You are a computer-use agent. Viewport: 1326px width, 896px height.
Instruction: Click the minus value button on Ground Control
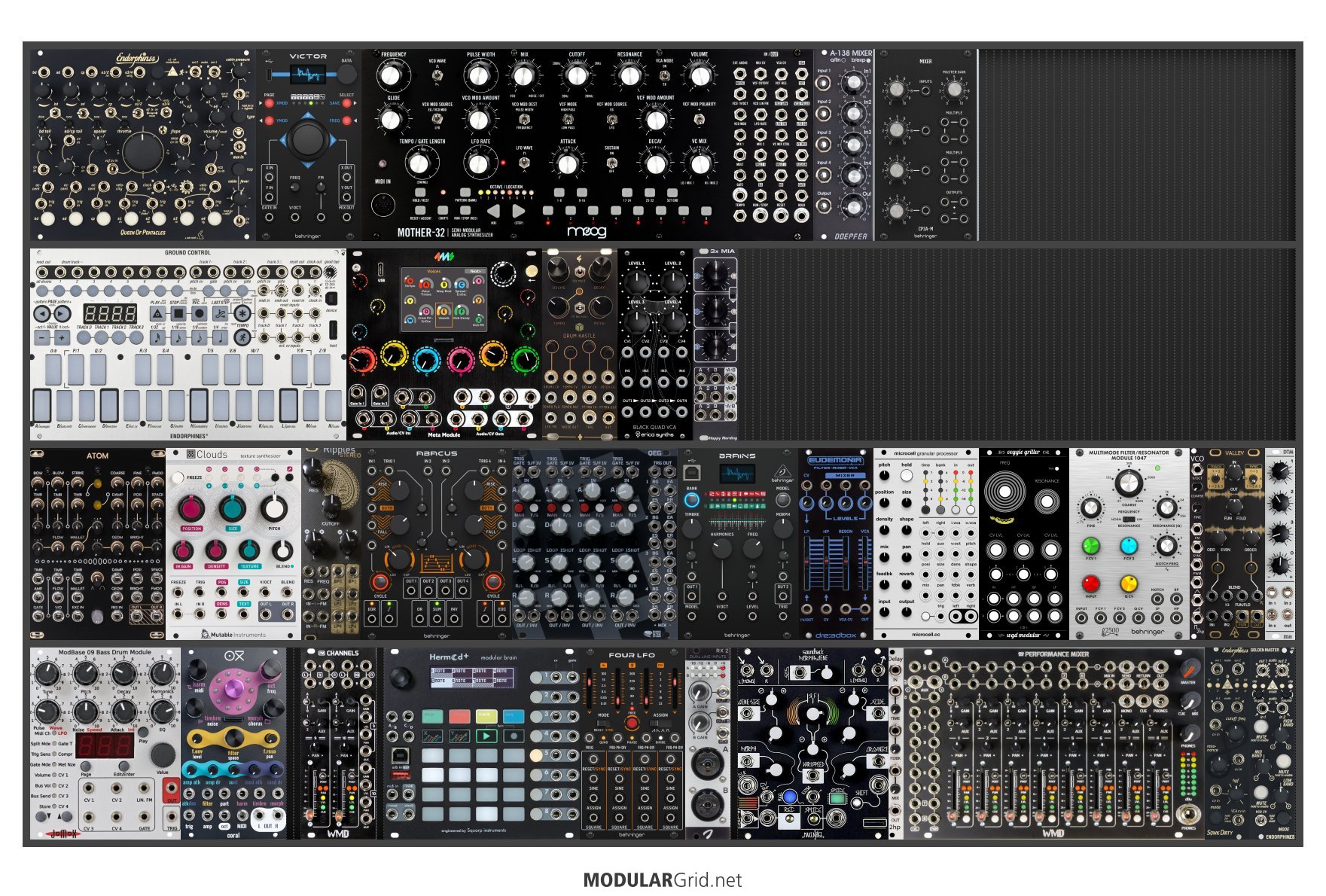pyautogui.click(x=43, y=338)
